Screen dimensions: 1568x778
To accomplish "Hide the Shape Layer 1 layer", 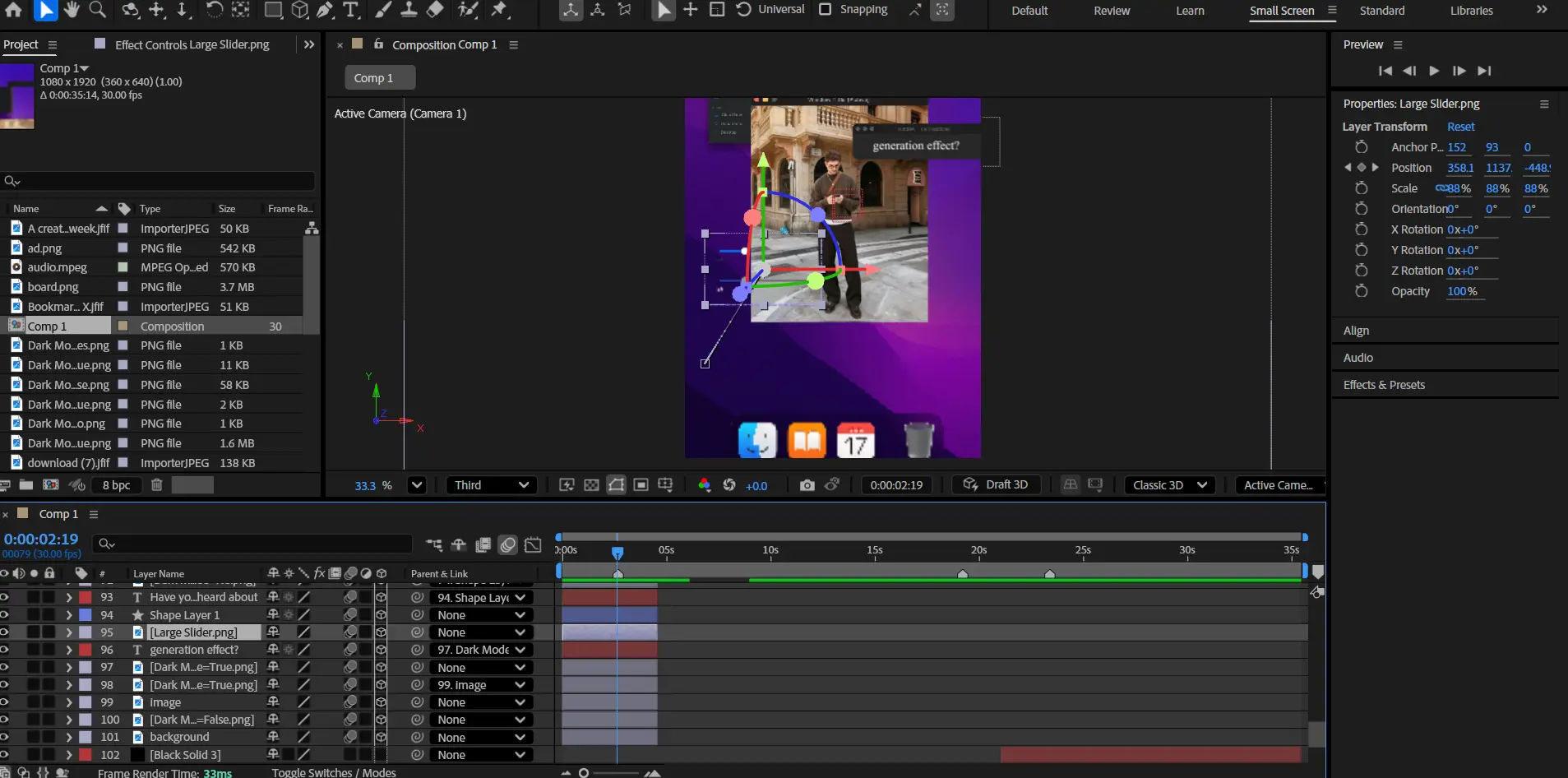I will coord(5,615).
